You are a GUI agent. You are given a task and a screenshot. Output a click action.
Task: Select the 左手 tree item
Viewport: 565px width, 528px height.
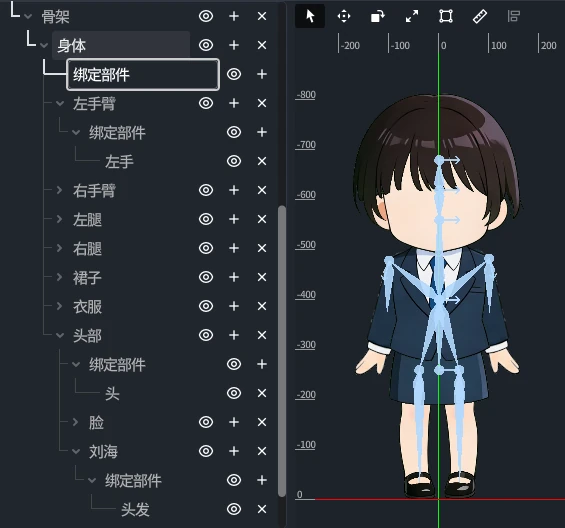point(119,161)
